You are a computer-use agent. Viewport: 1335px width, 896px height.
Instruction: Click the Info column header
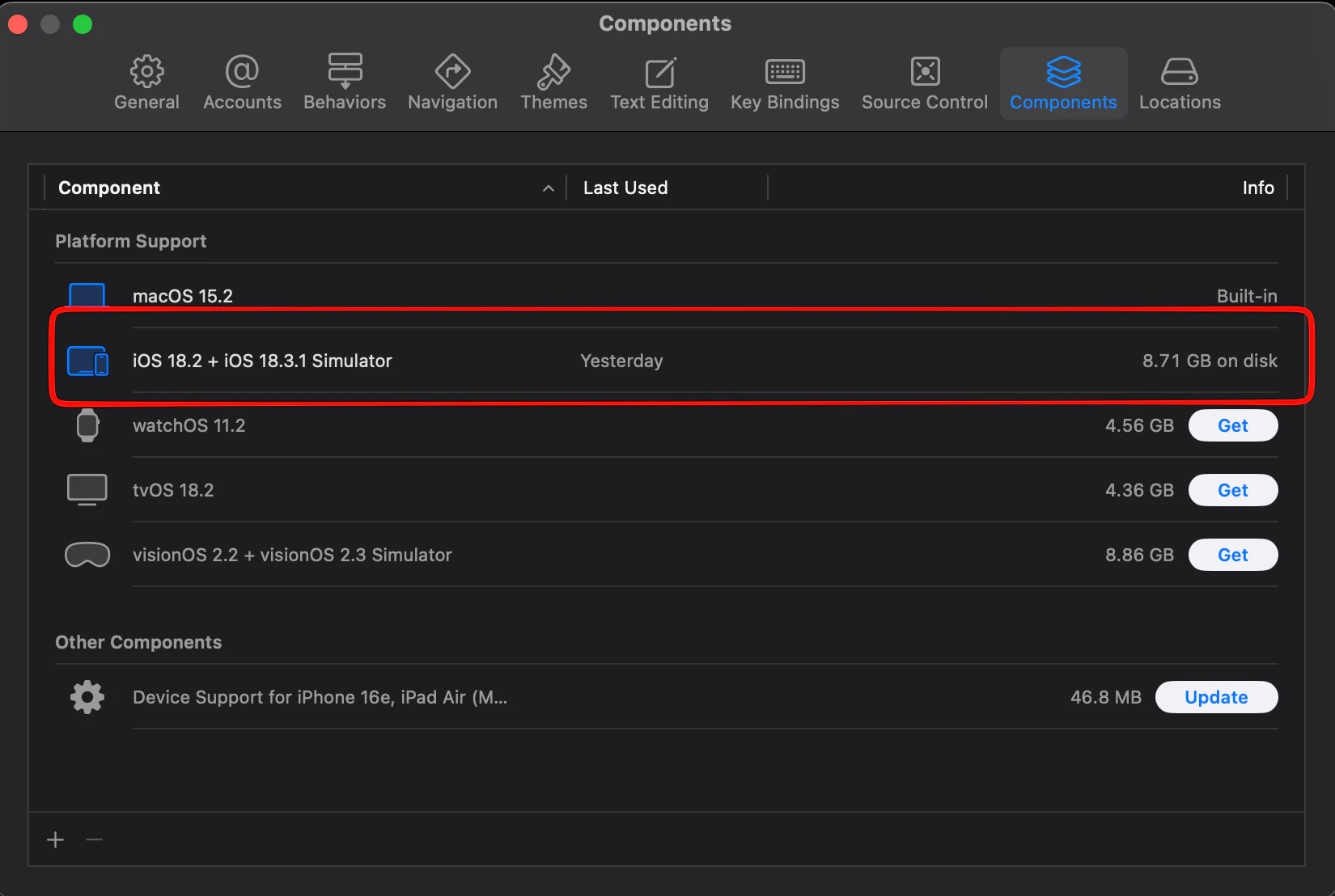click(1258, 188)
